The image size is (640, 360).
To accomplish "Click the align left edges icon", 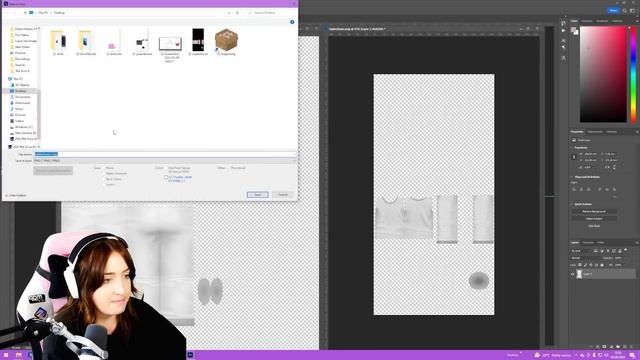I will pyautogui.click(x=574, y=189).
